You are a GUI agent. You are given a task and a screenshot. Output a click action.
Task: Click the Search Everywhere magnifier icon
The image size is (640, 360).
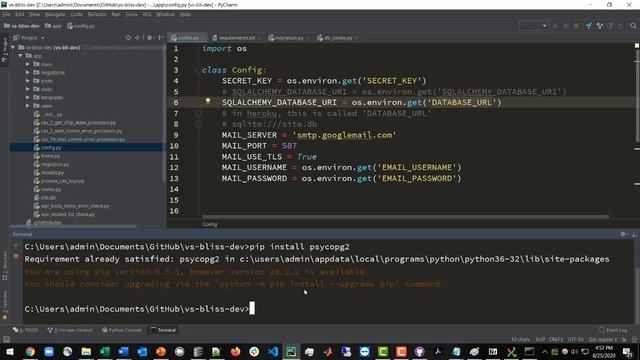(x=633, y=26)
